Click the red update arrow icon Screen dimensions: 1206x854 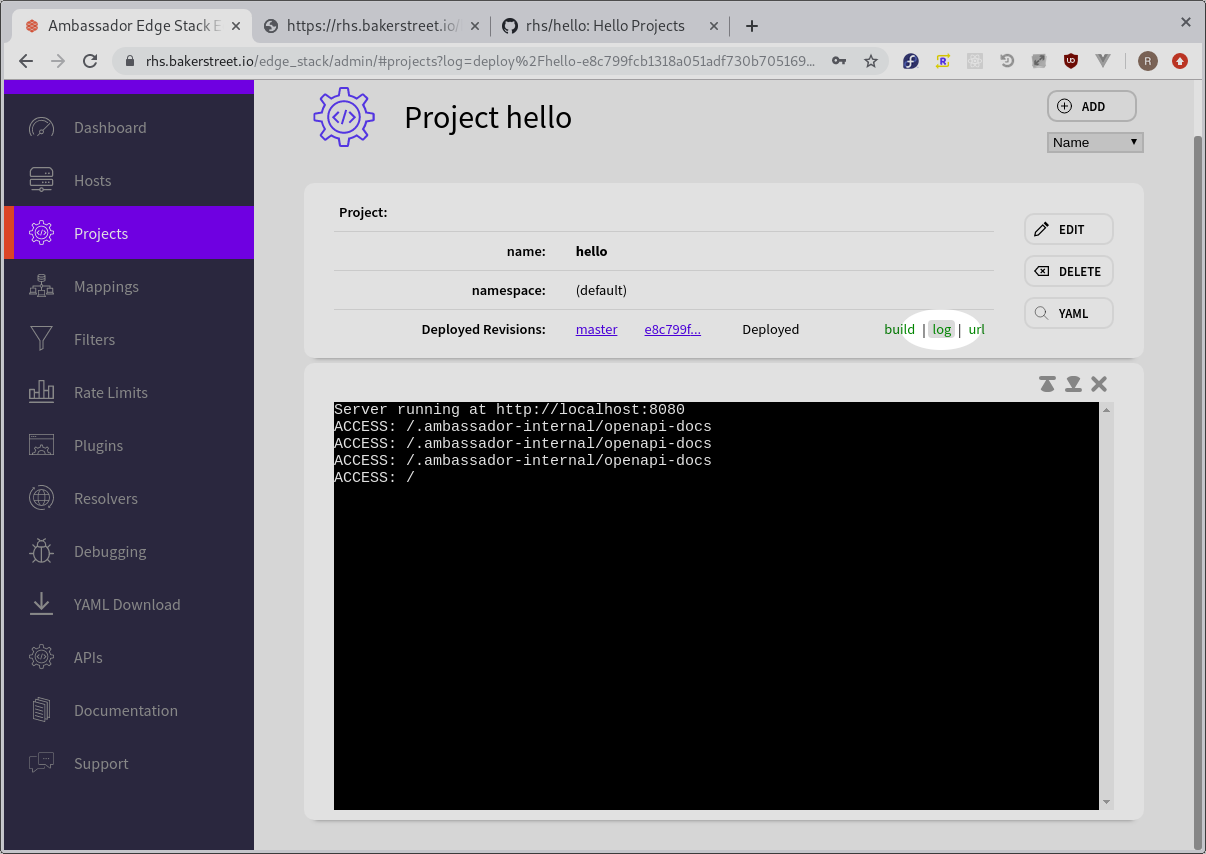click(x=1180, y=61)
